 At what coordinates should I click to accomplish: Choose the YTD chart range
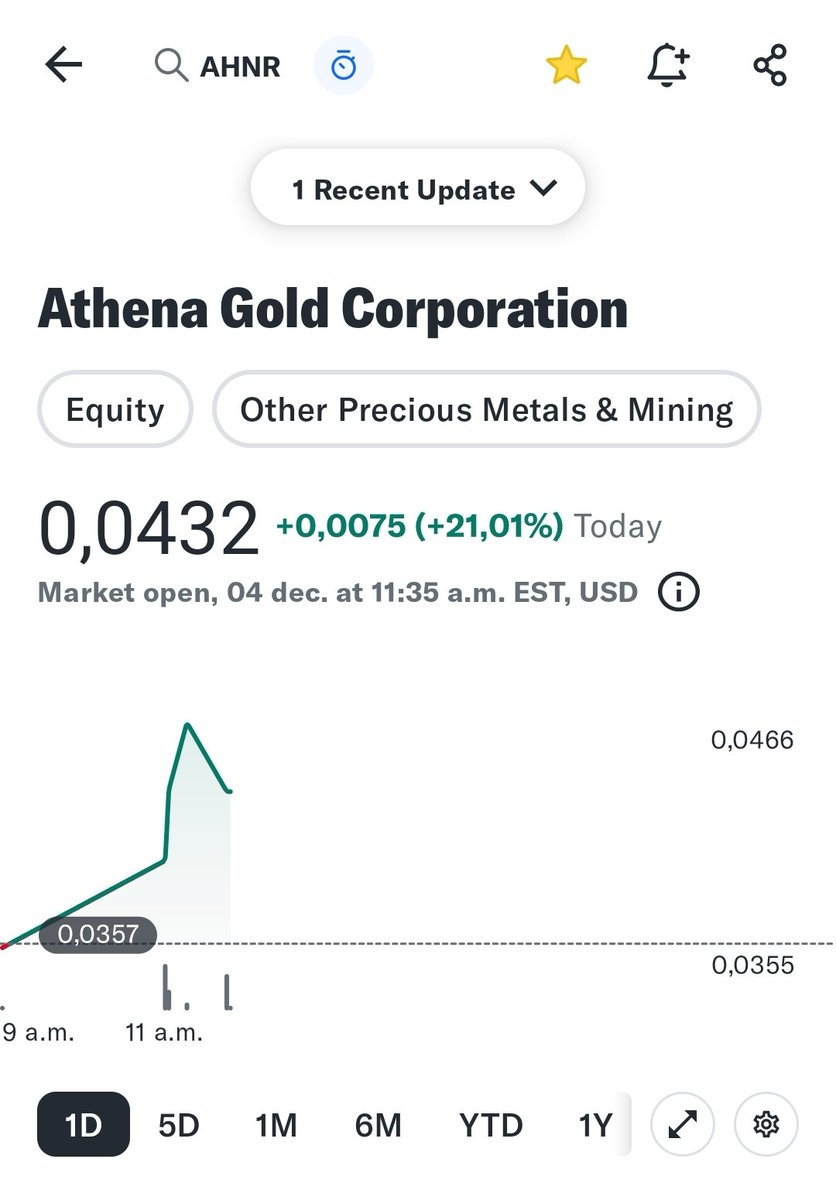[x=491, y=1126]
